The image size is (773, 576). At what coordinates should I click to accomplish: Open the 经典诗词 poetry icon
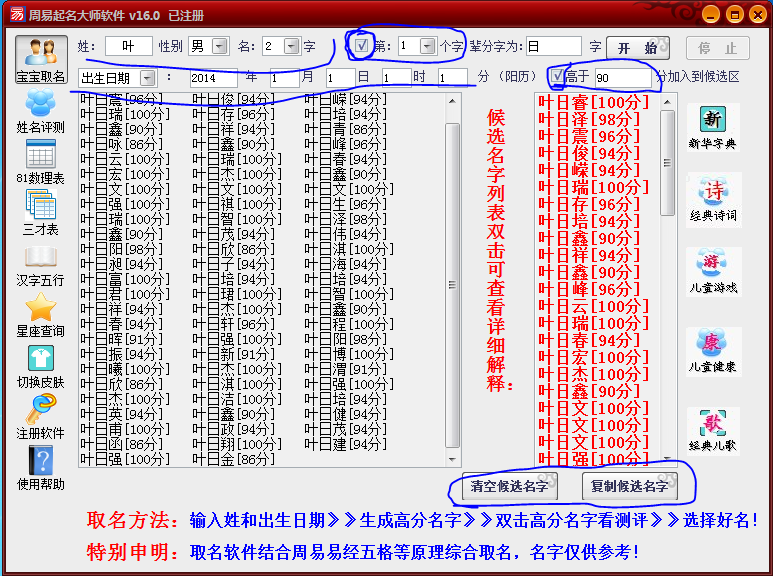coord(712,197)
